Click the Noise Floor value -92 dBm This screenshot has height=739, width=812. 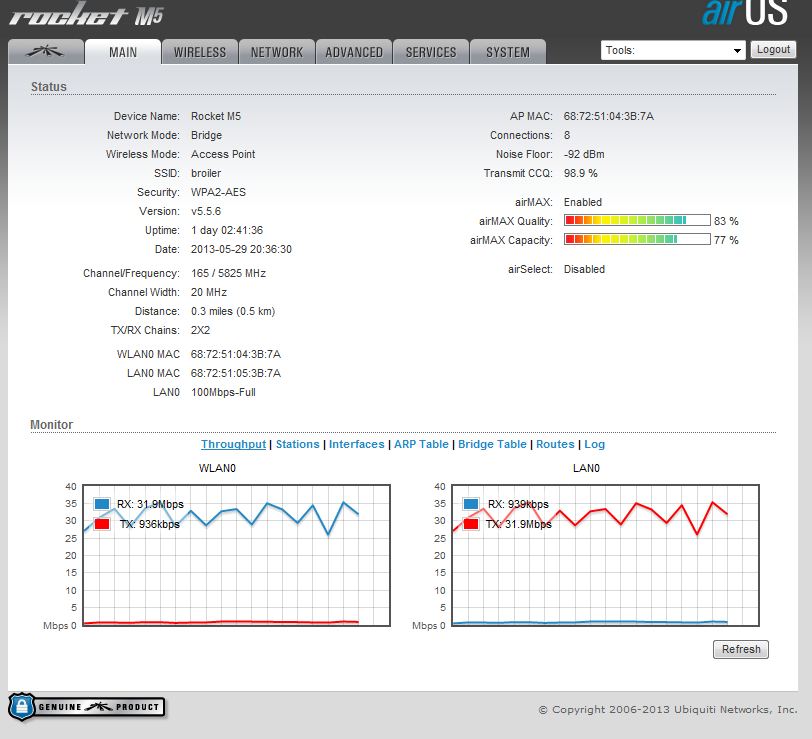[584, 154]
